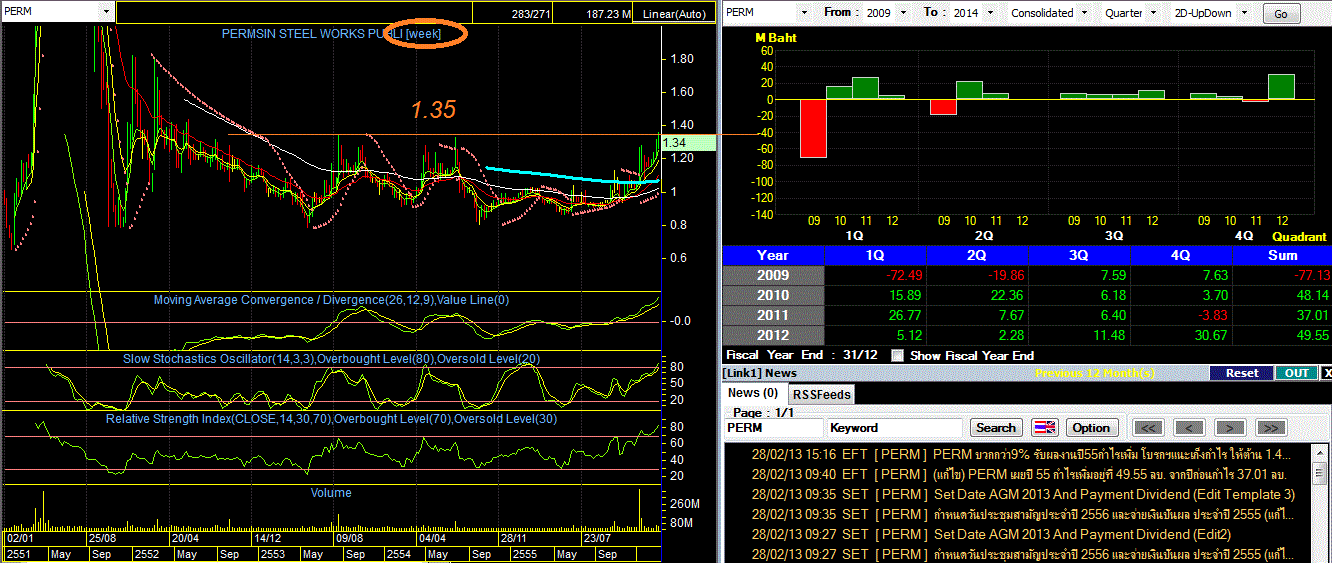Open the financials panel PERM symbol dropdown
Screen dimensions: 1332x563
(805, 13)
